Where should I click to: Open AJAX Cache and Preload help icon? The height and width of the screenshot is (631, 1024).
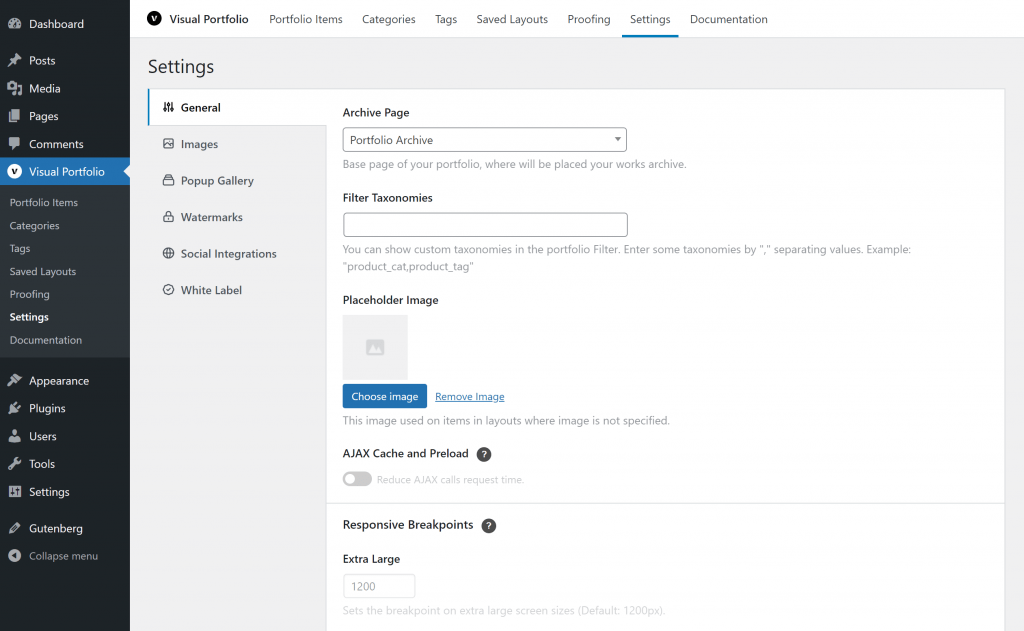(x=484, y=454)
